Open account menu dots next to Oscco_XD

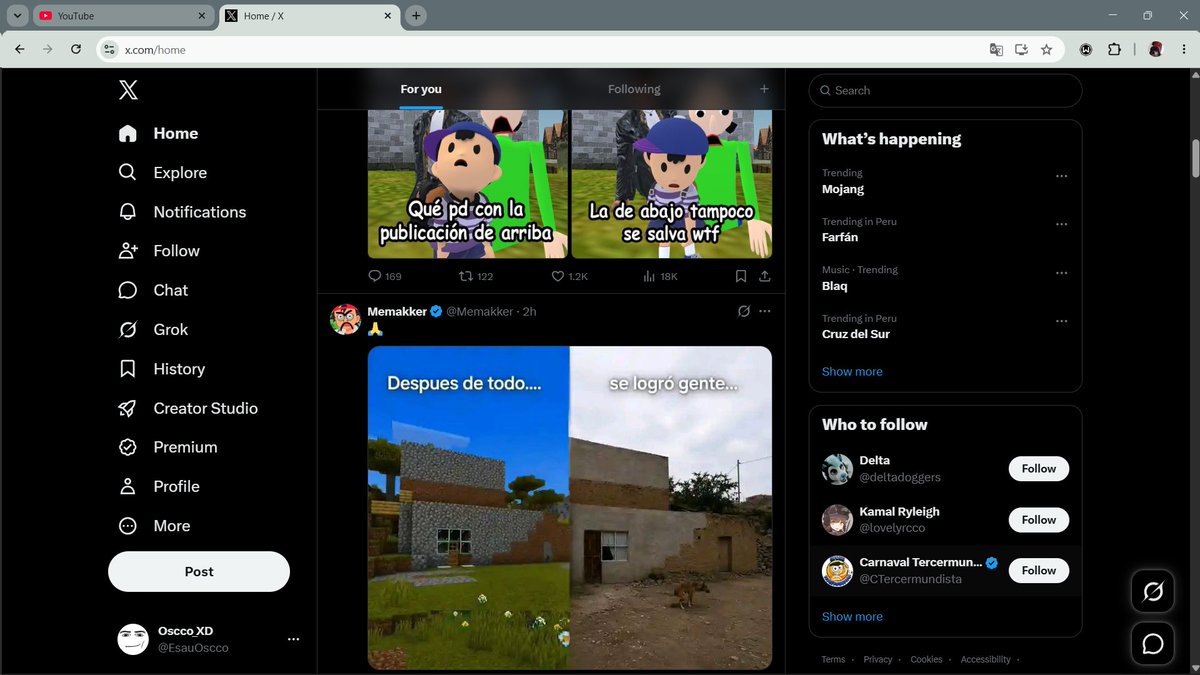(293, 639)
